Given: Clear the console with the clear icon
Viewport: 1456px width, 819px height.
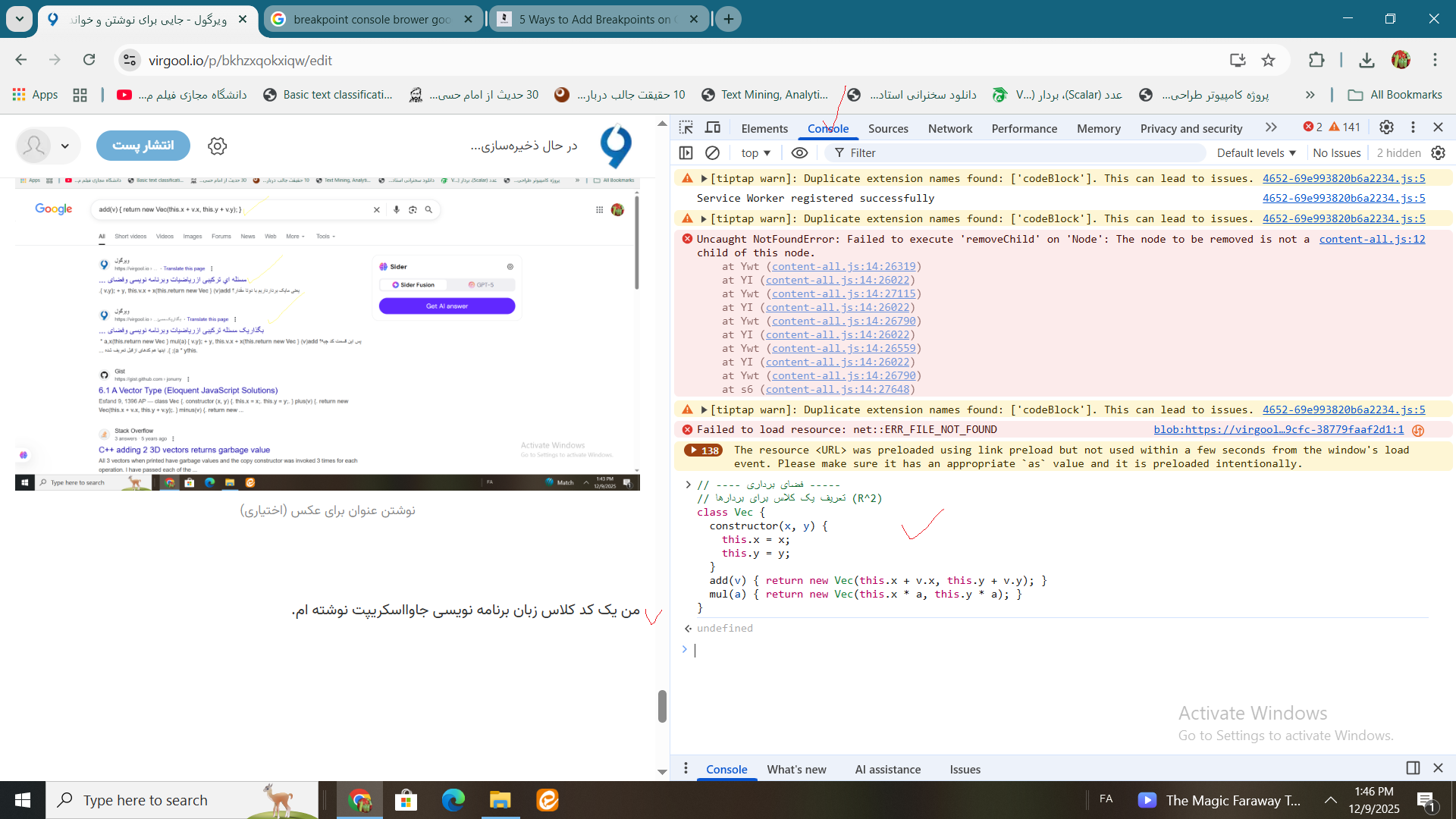Looking at the screenshot, I should [712, 153].
